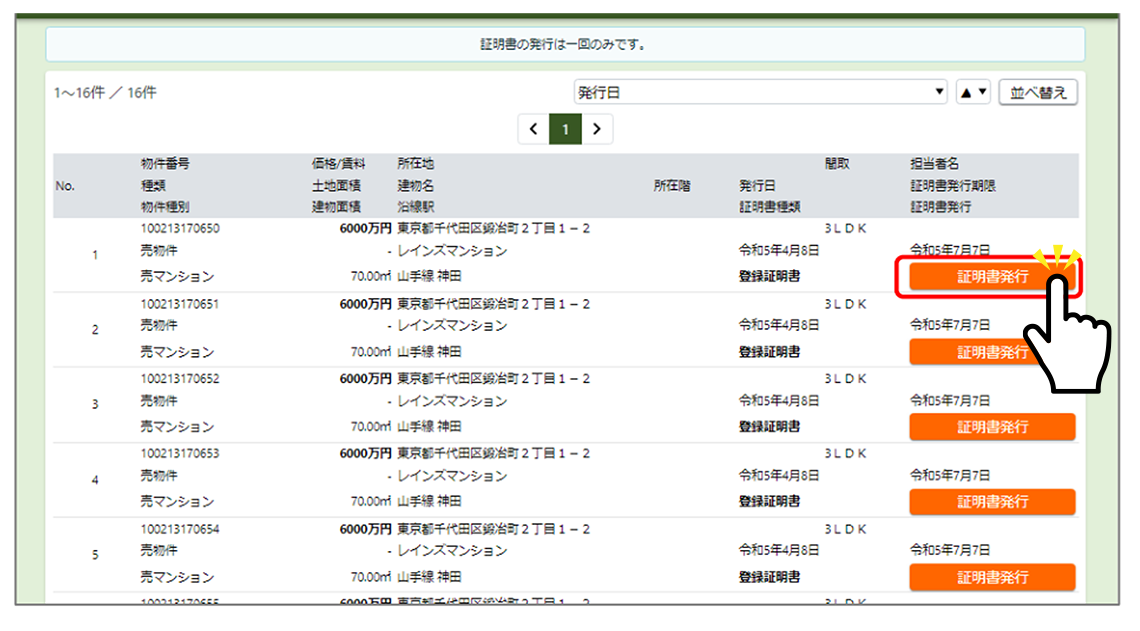This screenshot has height=631, width=1140.
Task: Click the notice 証明書の発行は一回のみです。
Action: (565, 44)
